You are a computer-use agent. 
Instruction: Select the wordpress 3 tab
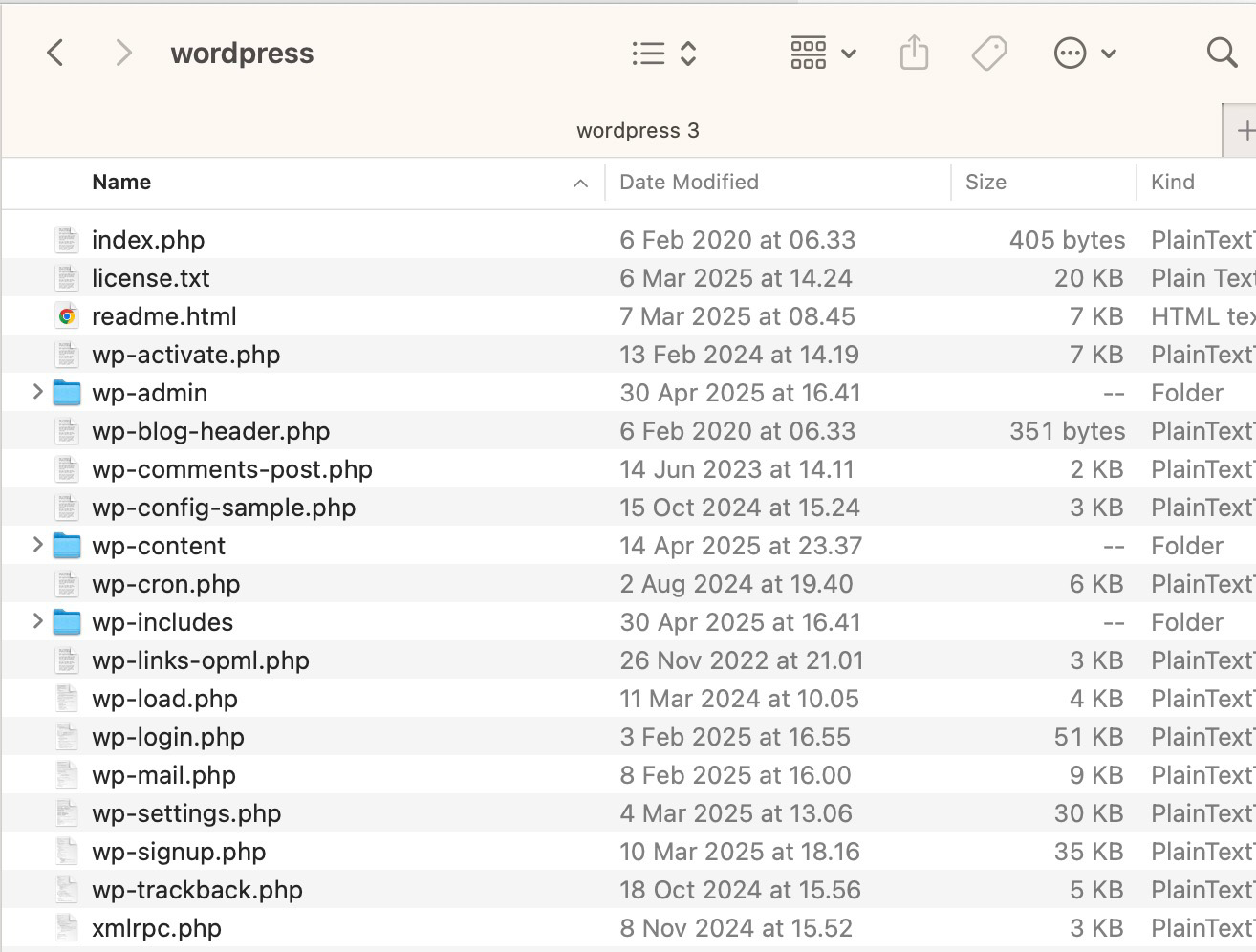[x=638, y=131]
